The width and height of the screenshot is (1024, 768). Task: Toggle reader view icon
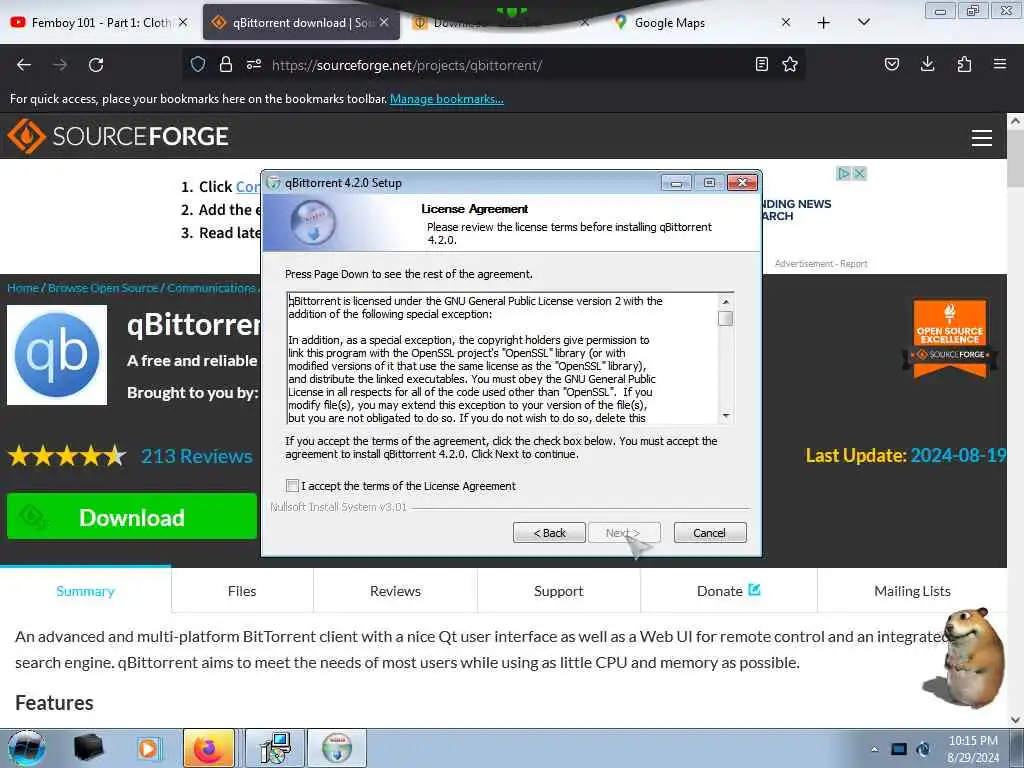pos(761,64)
